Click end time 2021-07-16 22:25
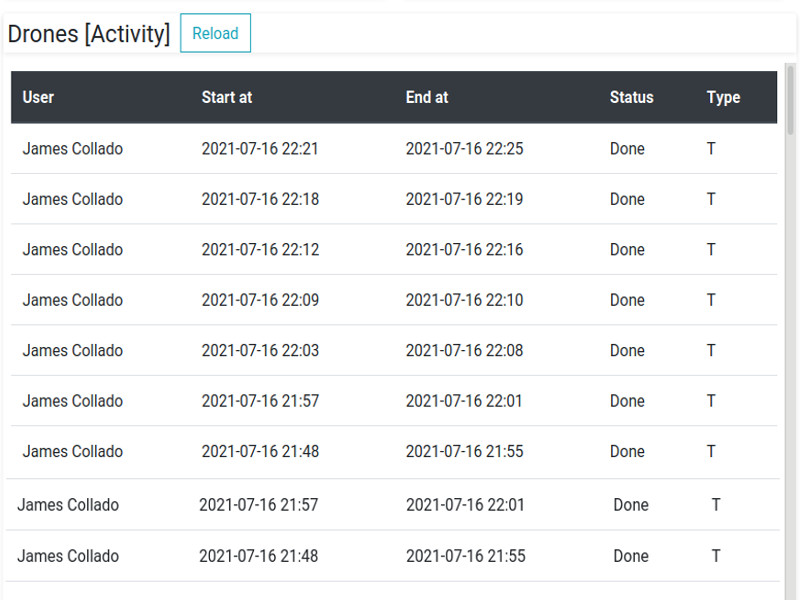The image size is (800, 600). (464, 148)
